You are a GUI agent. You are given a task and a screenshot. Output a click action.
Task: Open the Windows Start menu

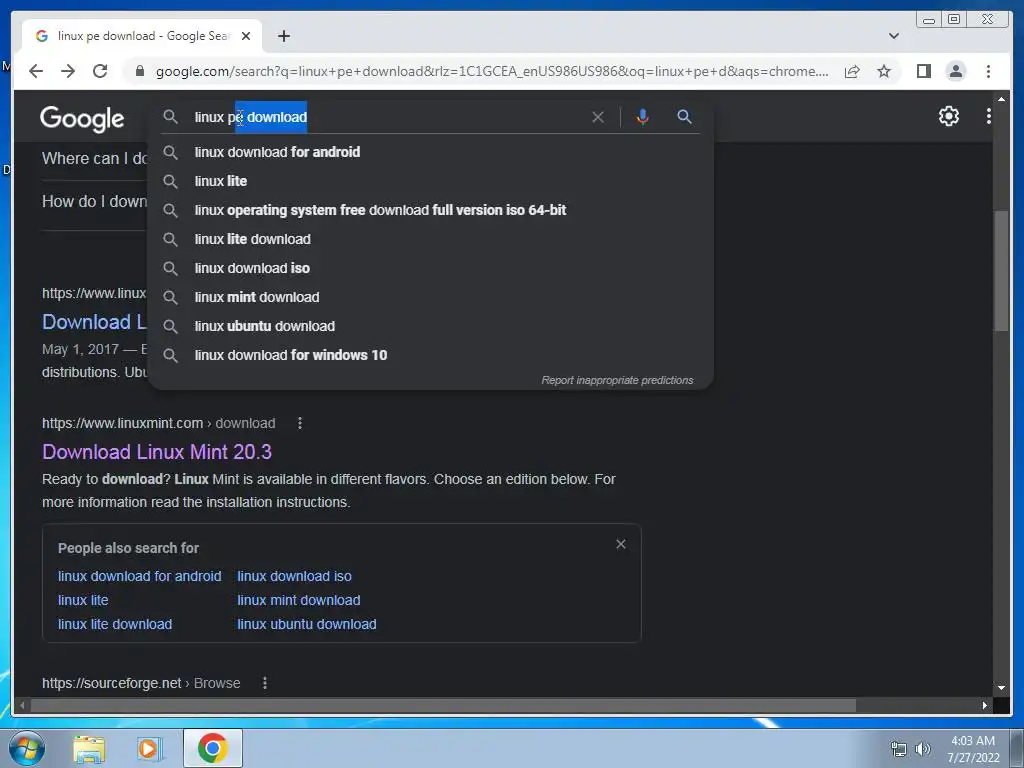27,748
